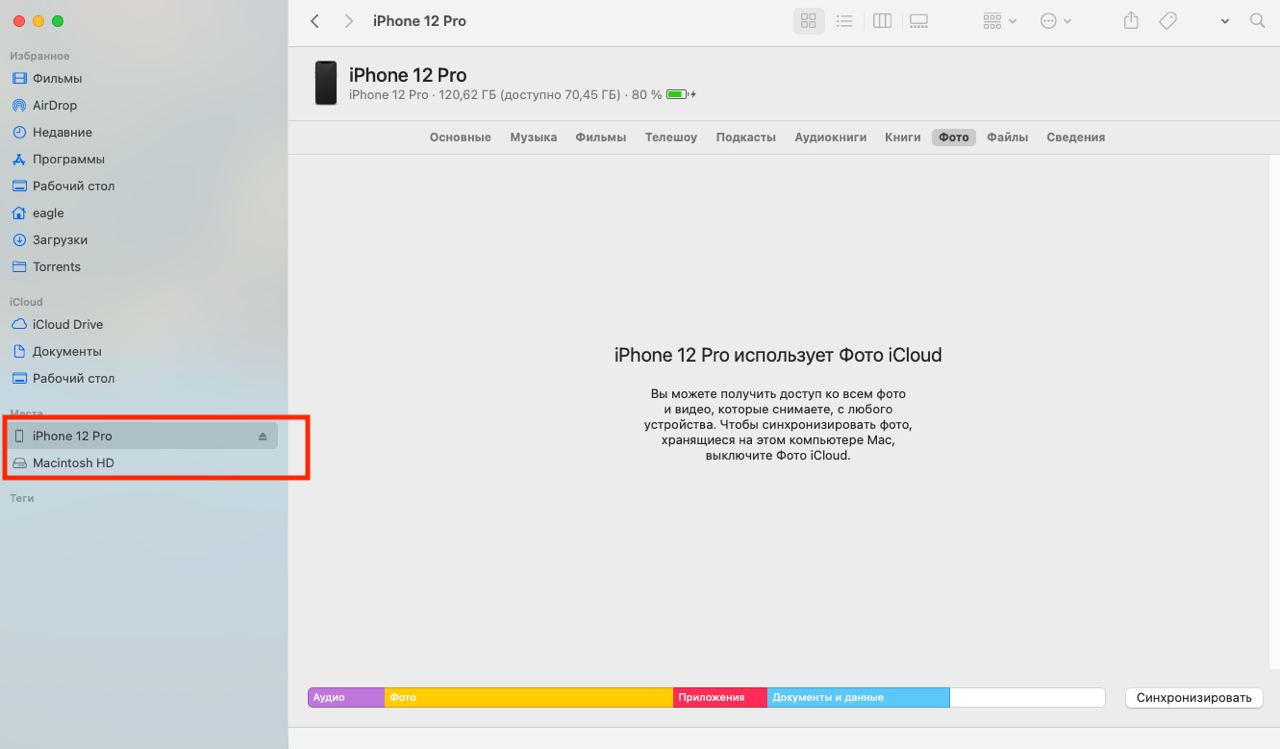Image resolution: width=1280 pixels, height=749 pixels.
Task: Switch to the Телешоу tab
Action: [x=671, y=137]
